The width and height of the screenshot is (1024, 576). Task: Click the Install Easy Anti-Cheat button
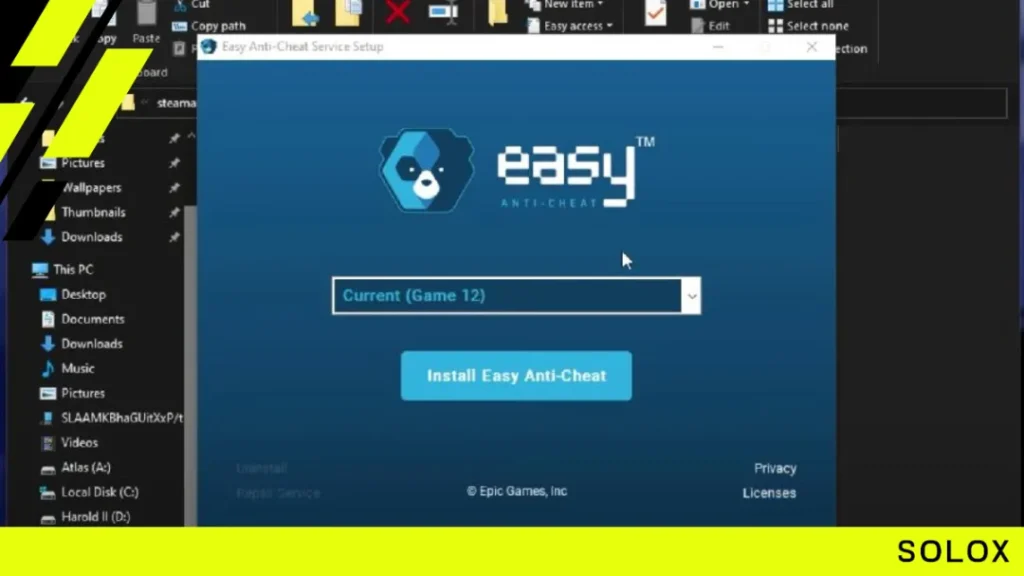[516, 376]
